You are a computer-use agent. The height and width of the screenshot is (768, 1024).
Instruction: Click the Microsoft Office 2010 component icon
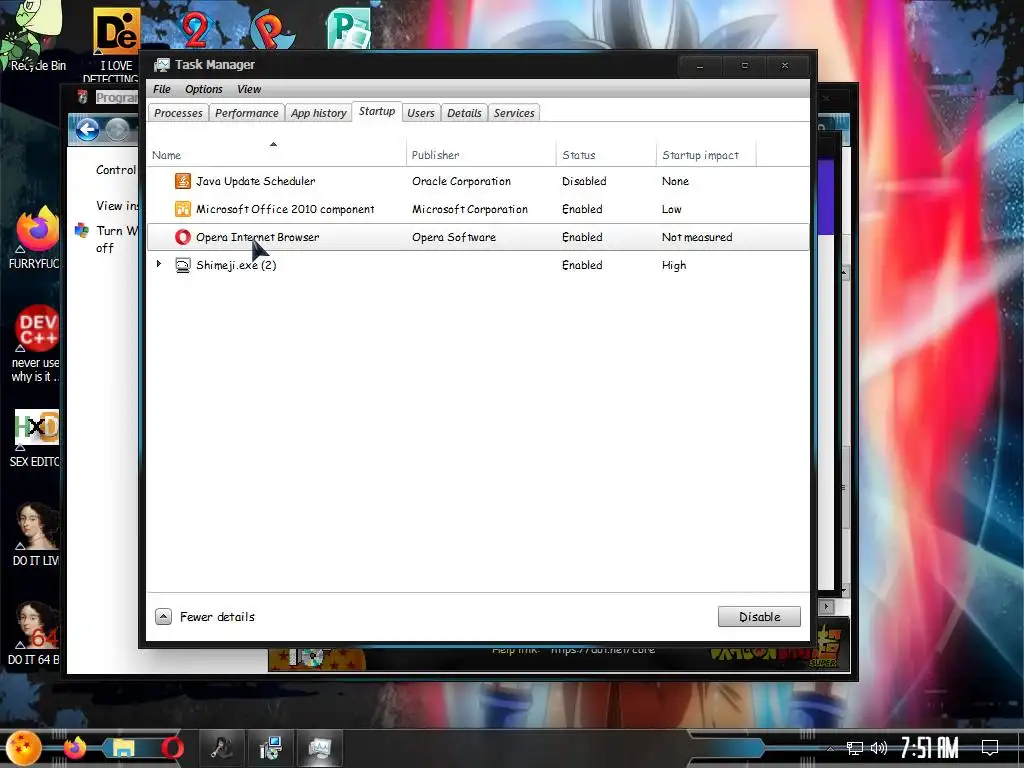pyautogui.click(x=183, y=209)
